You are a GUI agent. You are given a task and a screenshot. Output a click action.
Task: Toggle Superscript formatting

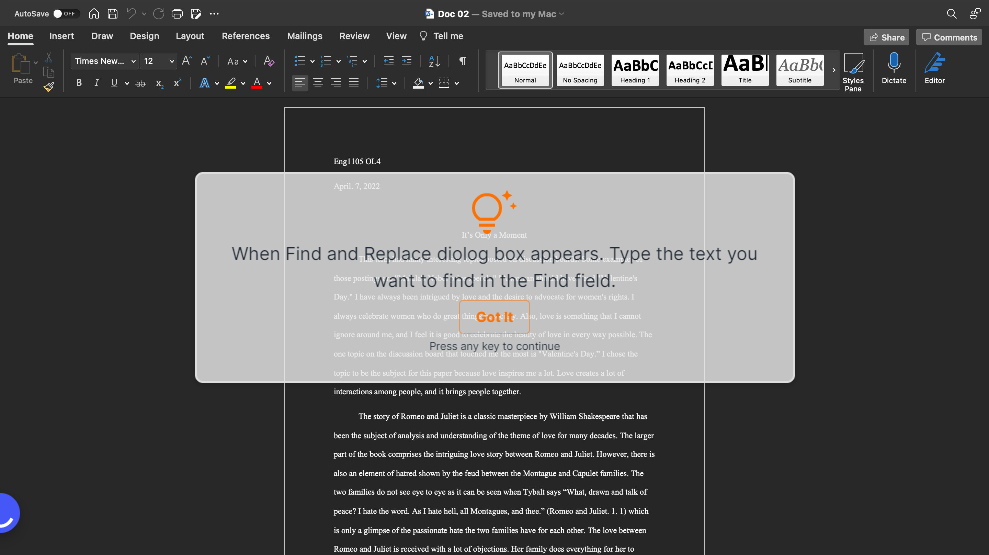pos(177,83)
